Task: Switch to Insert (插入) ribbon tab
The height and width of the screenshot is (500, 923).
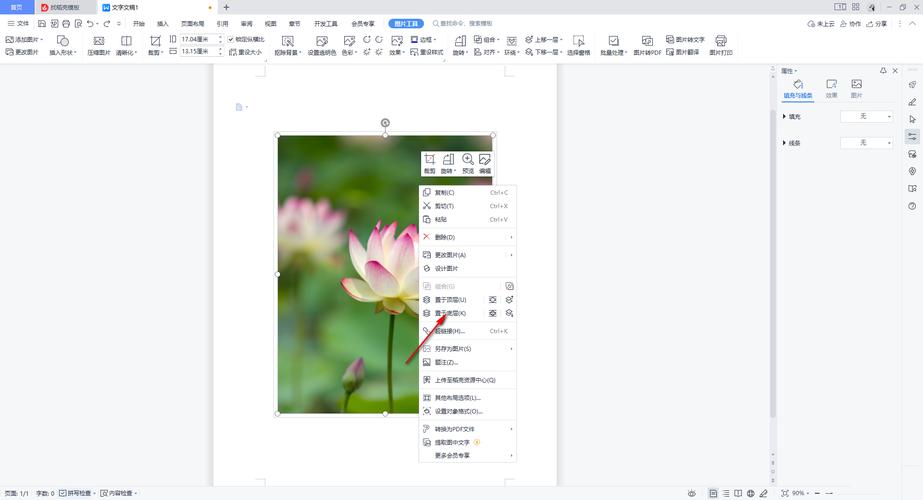Action: [x=162, y=24]
